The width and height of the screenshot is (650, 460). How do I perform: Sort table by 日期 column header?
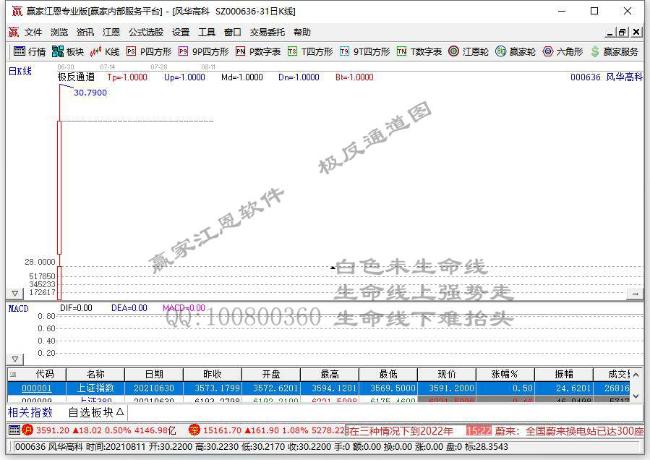tap(154, 374)
